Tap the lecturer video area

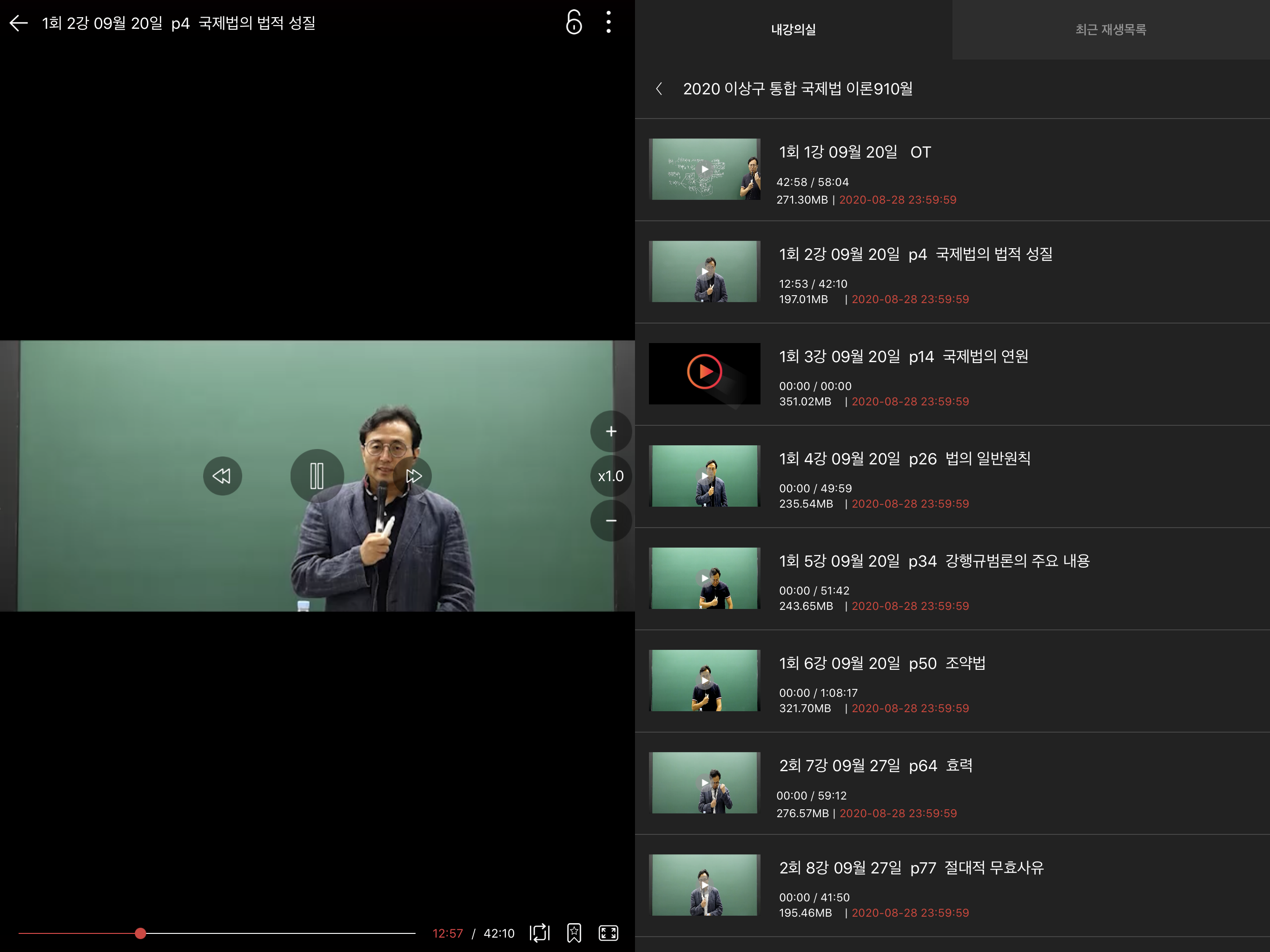tap(317, 476)
